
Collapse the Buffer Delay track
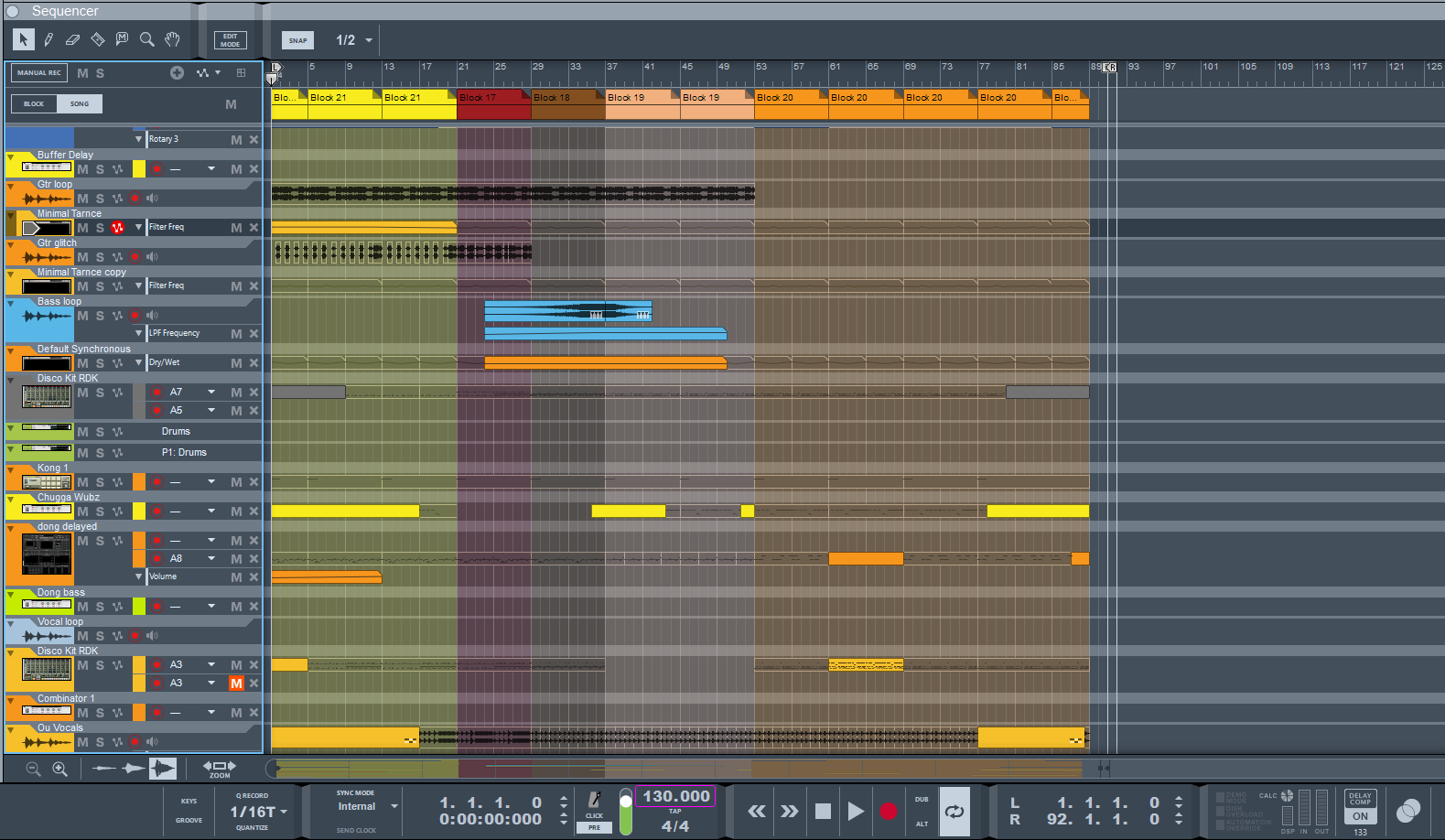tap(11, 156)
